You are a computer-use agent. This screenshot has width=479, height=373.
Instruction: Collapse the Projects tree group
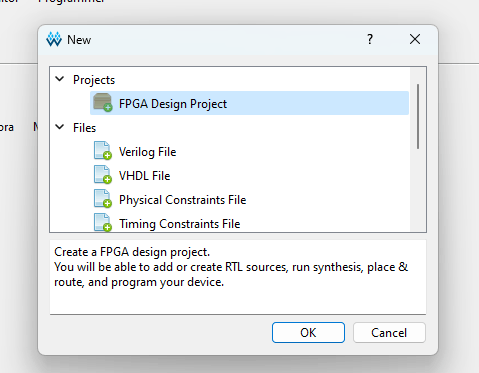click(60, 79)
